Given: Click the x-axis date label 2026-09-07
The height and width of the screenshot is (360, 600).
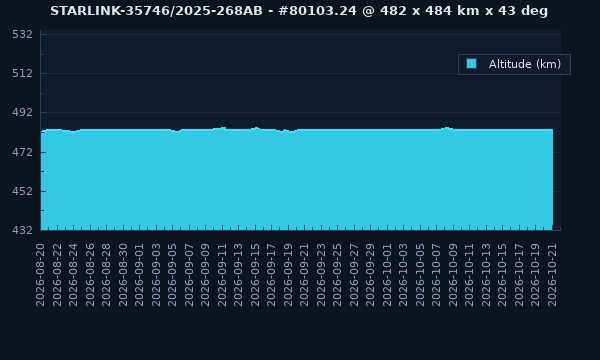Looking at the screenshot, I should coord(189,275).
